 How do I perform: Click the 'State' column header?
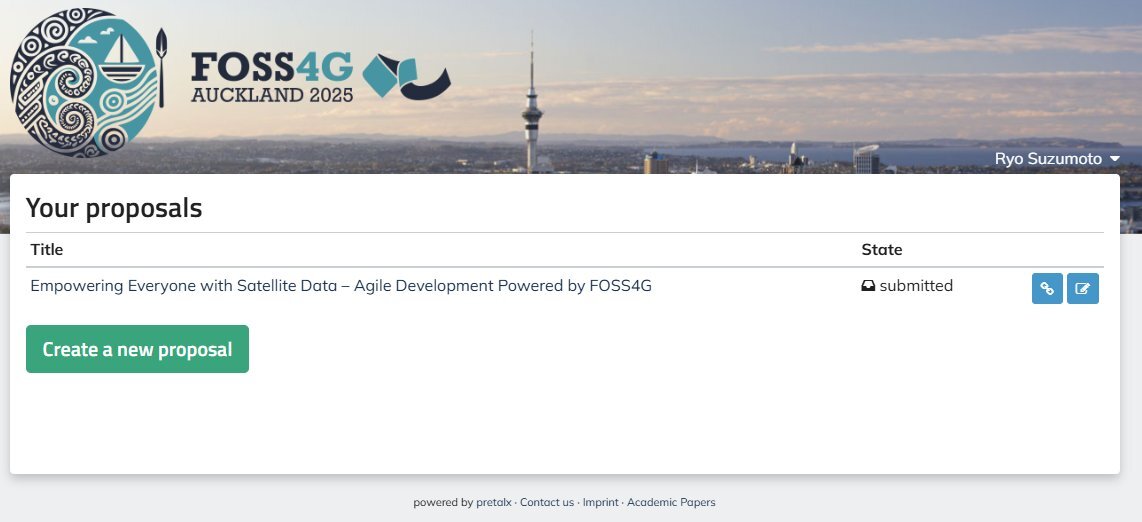[881, 250]
